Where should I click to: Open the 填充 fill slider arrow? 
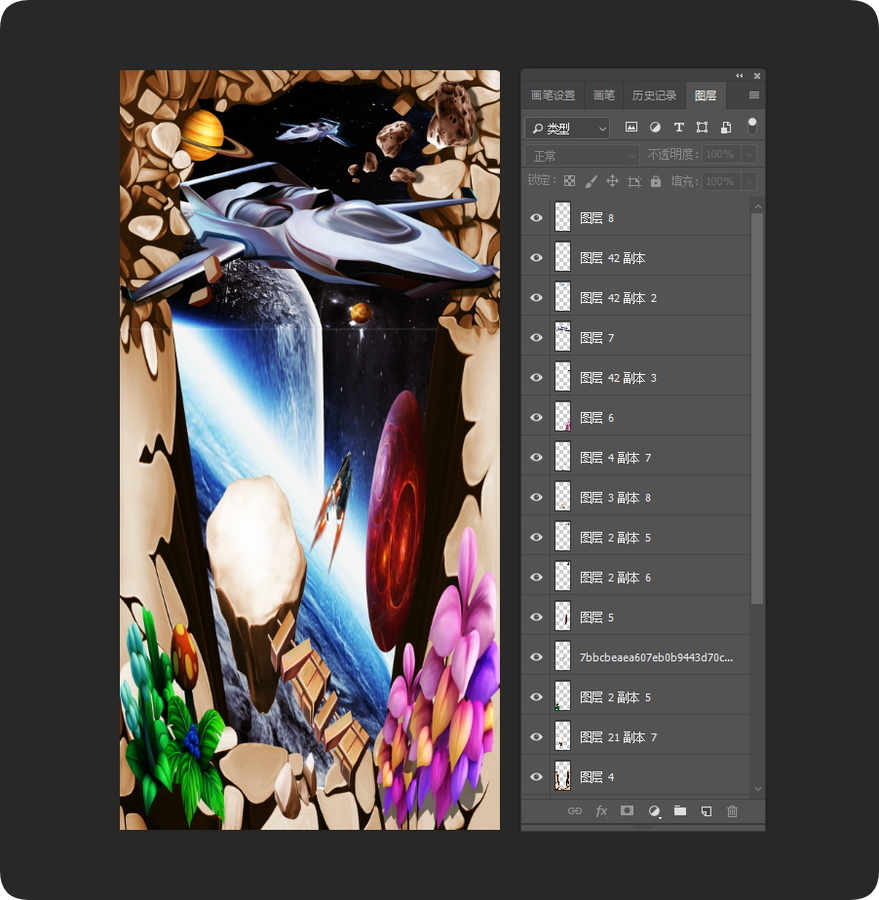[749, 181]
